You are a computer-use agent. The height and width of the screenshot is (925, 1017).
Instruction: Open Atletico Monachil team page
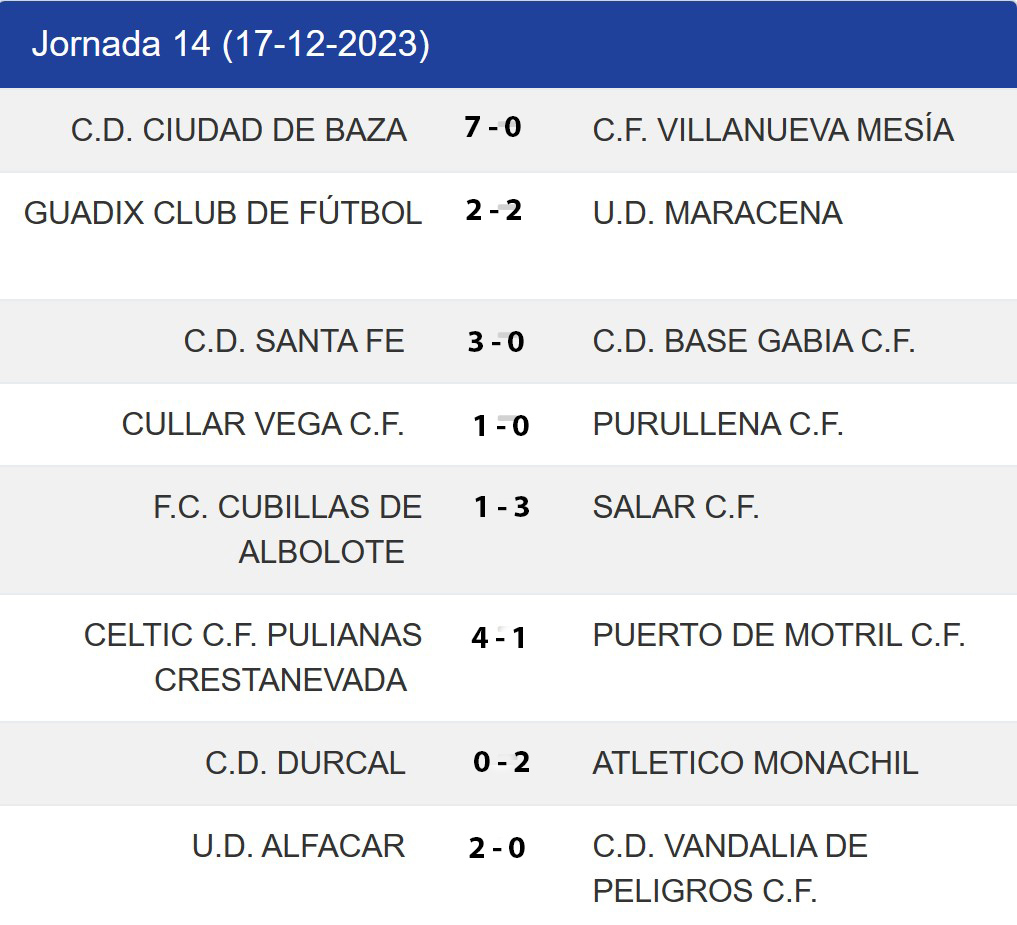point(755,763)
